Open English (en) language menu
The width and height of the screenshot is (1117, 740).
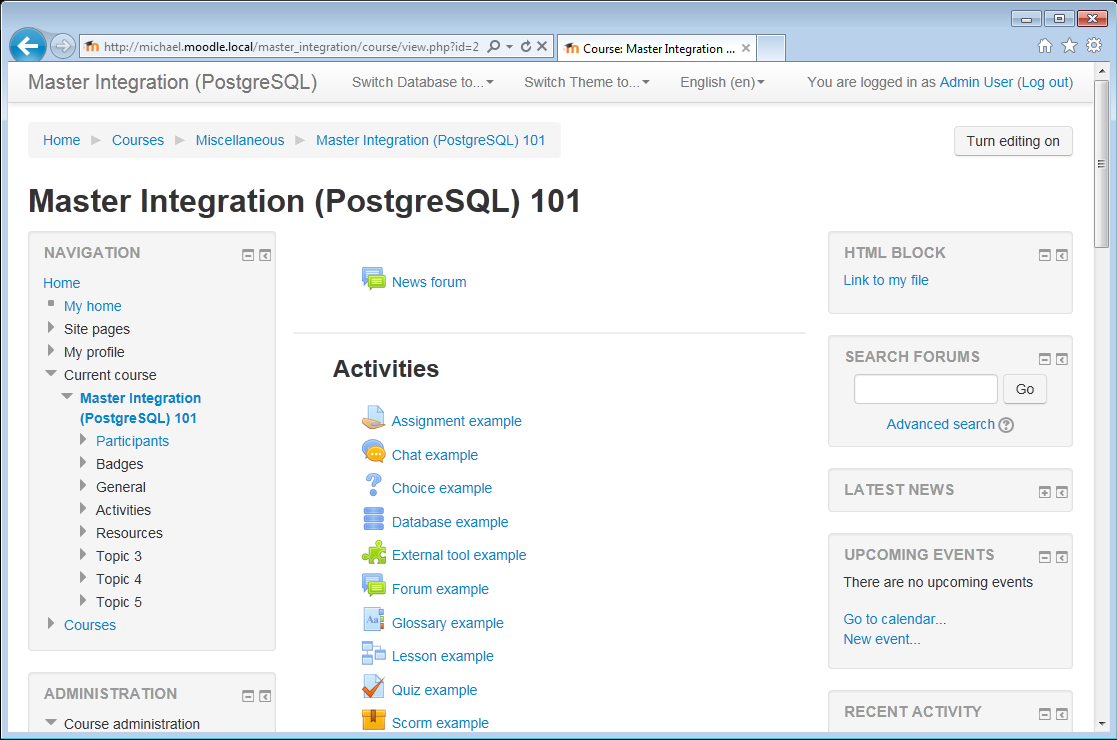(x=722, y=82)
